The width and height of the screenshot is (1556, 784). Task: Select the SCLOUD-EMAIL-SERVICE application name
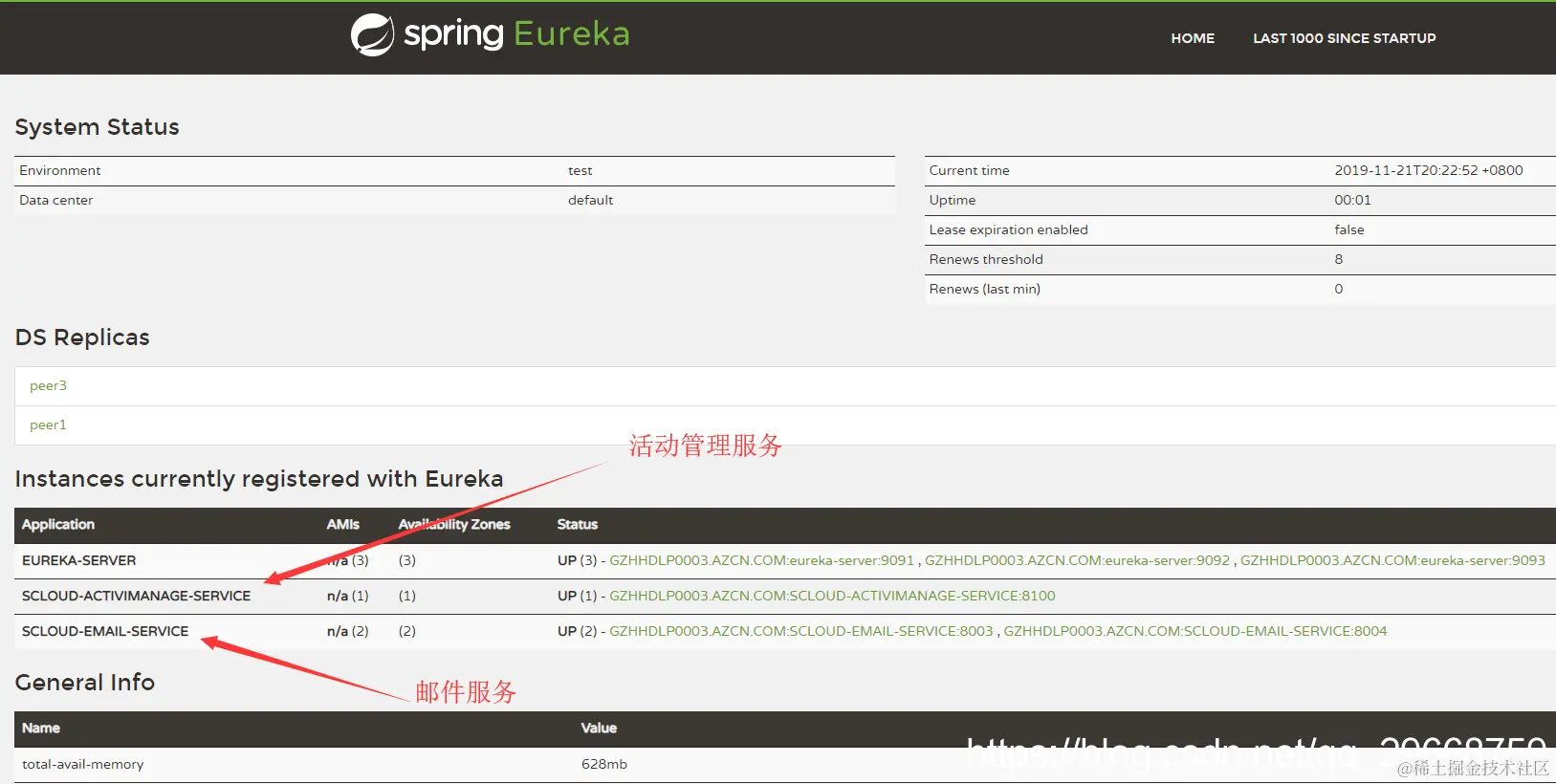[x=105, y=631]
